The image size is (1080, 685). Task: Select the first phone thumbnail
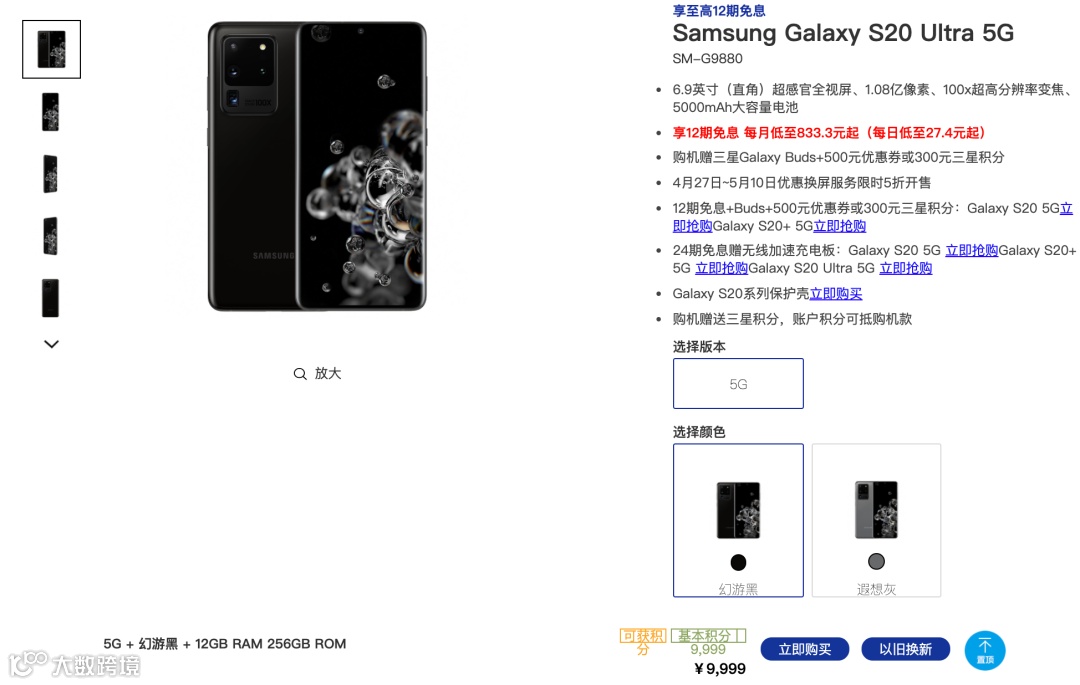pos(52,49)
